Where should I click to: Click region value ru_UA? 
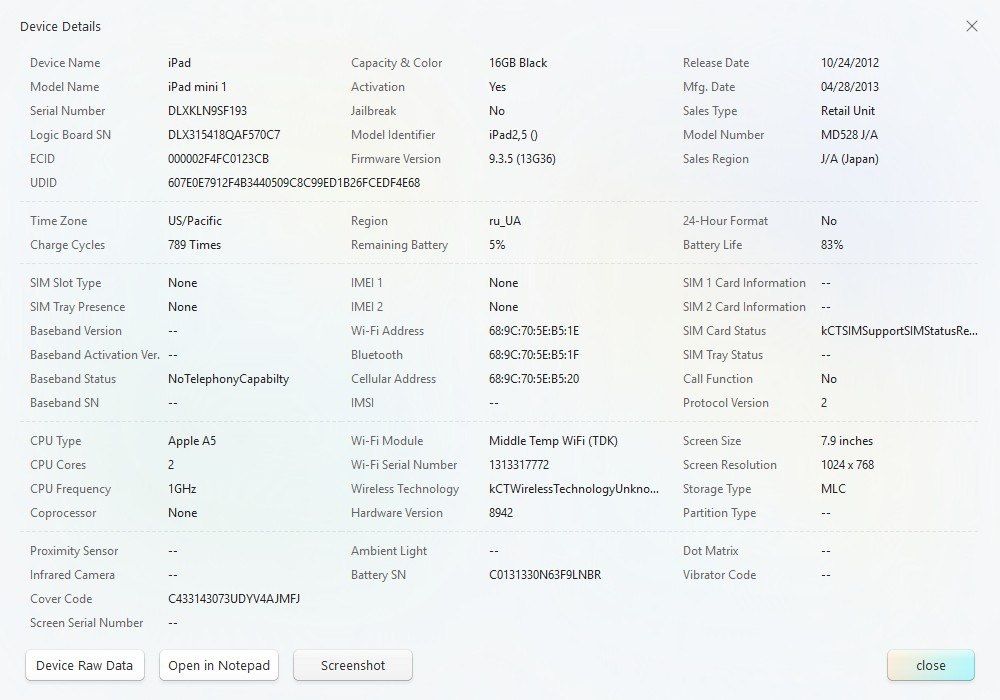(504, 221)
